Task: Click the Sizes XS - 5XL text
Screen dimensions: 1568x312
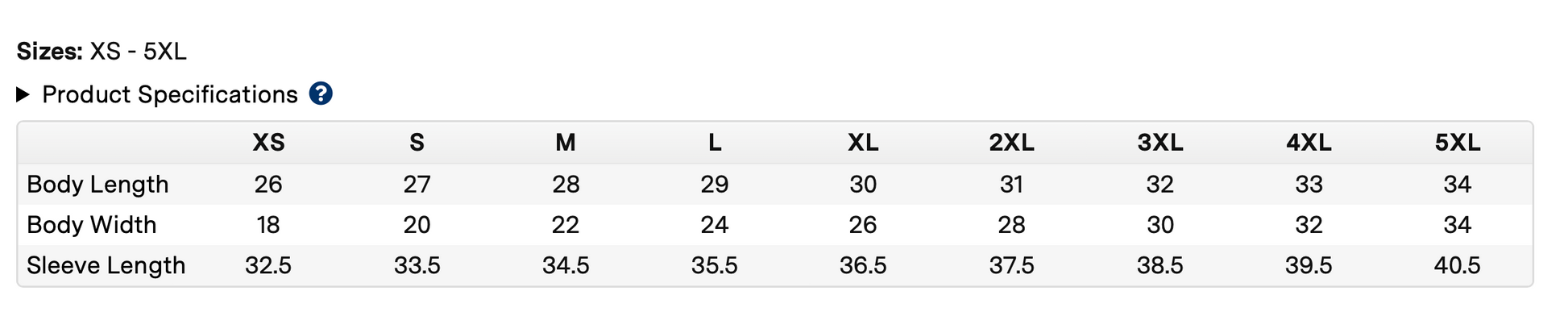Action: (102, 52)
